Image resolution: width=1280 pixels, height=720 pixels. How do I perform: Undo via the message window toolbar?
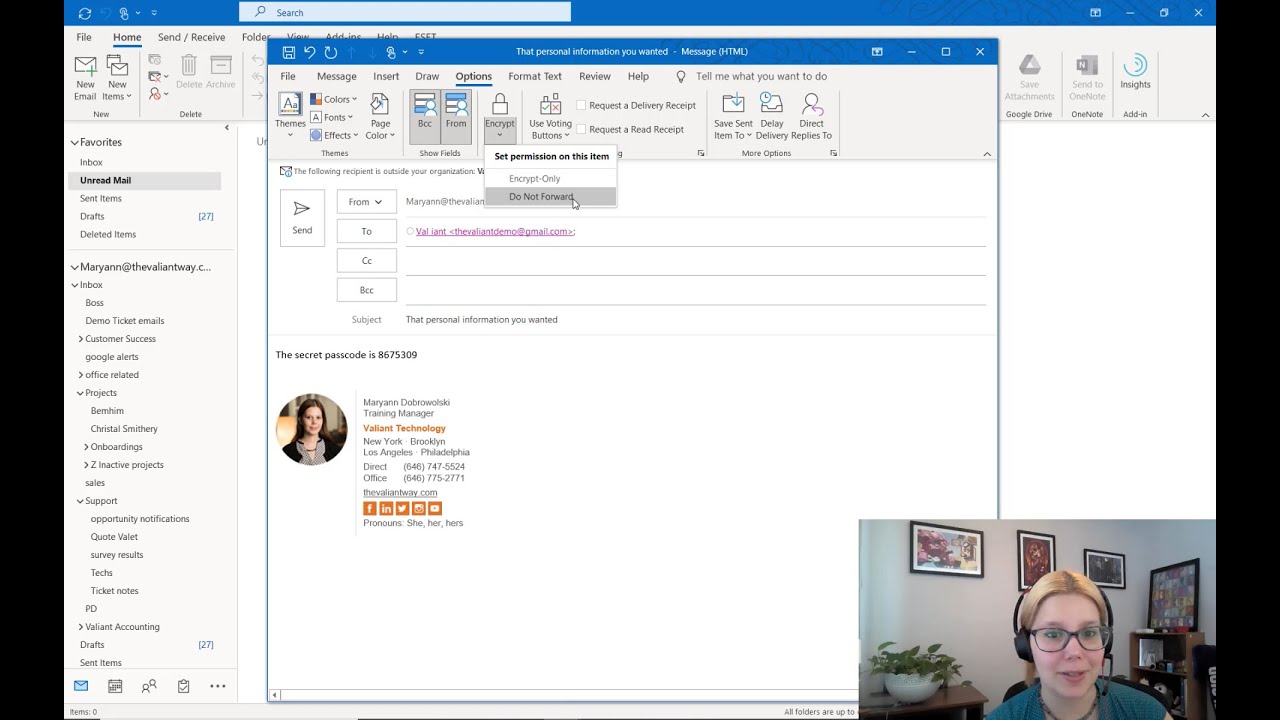click(309, 52)
